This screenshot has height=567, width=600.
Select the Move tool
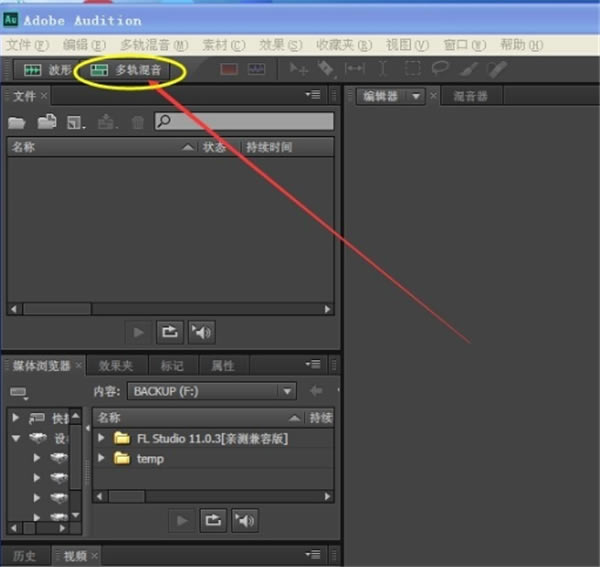click(298, 69)
